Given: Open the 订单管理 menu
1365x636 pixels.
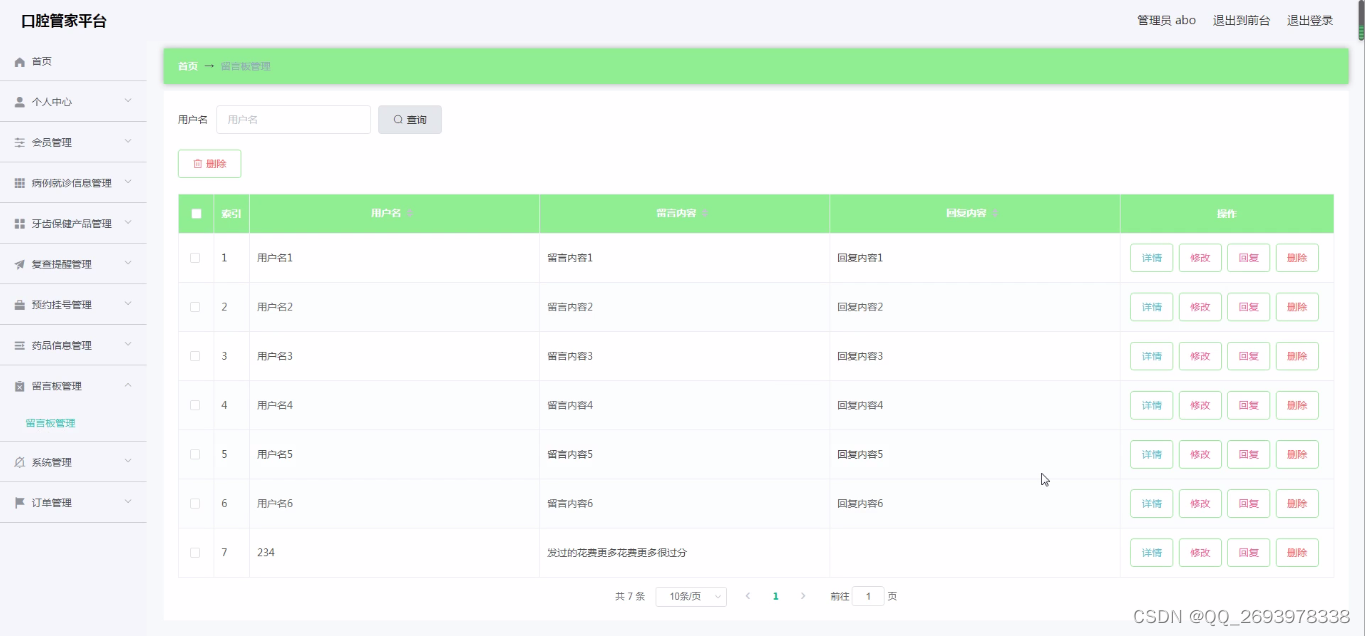Looking at the screenshot, I should [x=73, y=503].
